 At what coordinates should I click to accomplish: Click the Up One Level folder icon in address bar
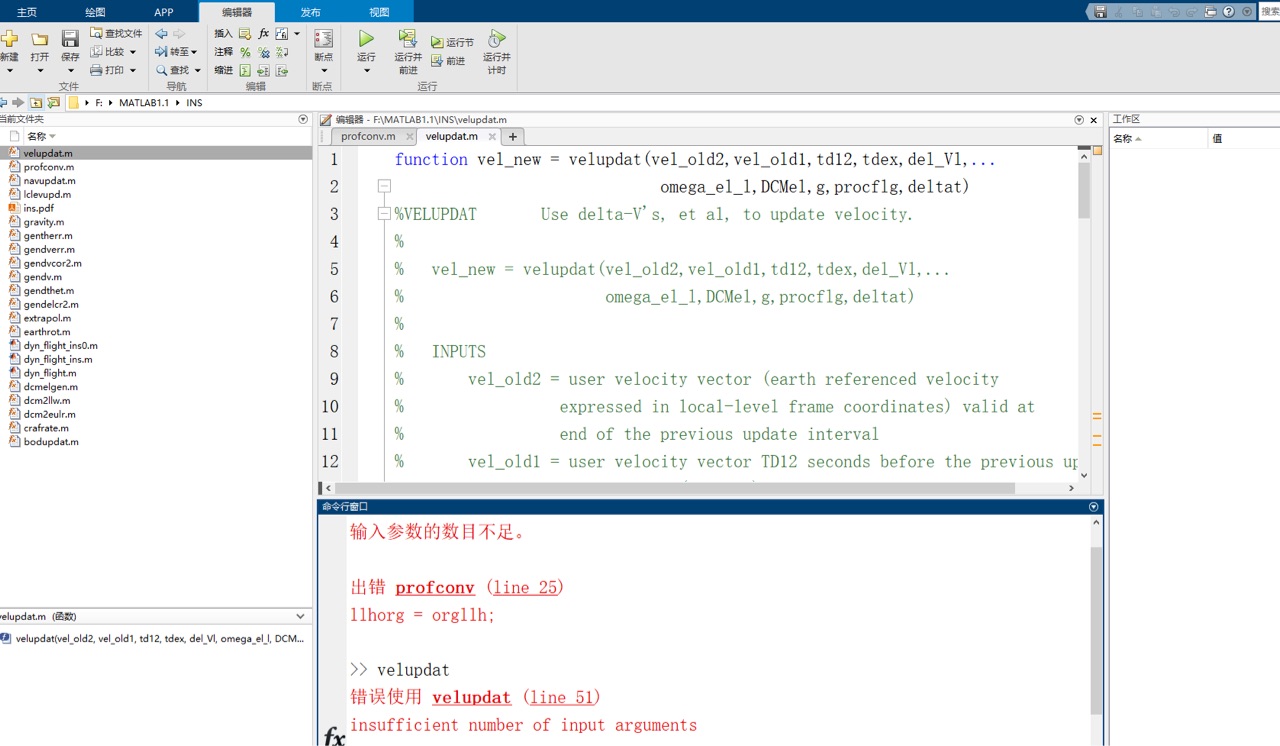(x=36, y=102)
